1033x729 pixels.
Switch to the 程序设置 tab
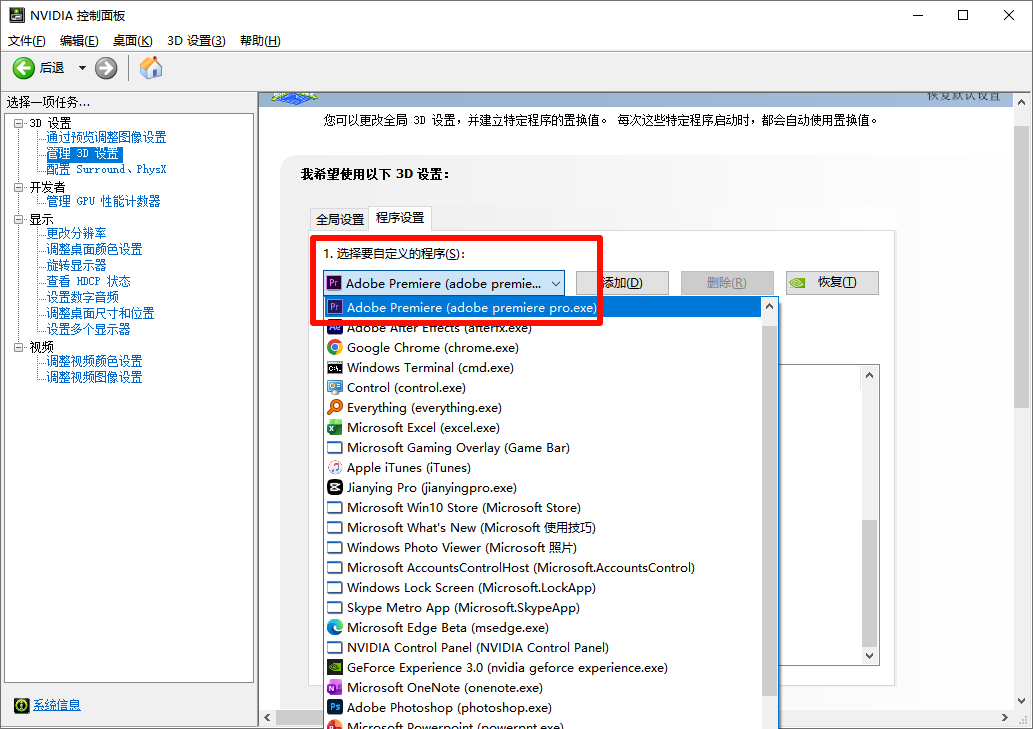pos(400,217)
